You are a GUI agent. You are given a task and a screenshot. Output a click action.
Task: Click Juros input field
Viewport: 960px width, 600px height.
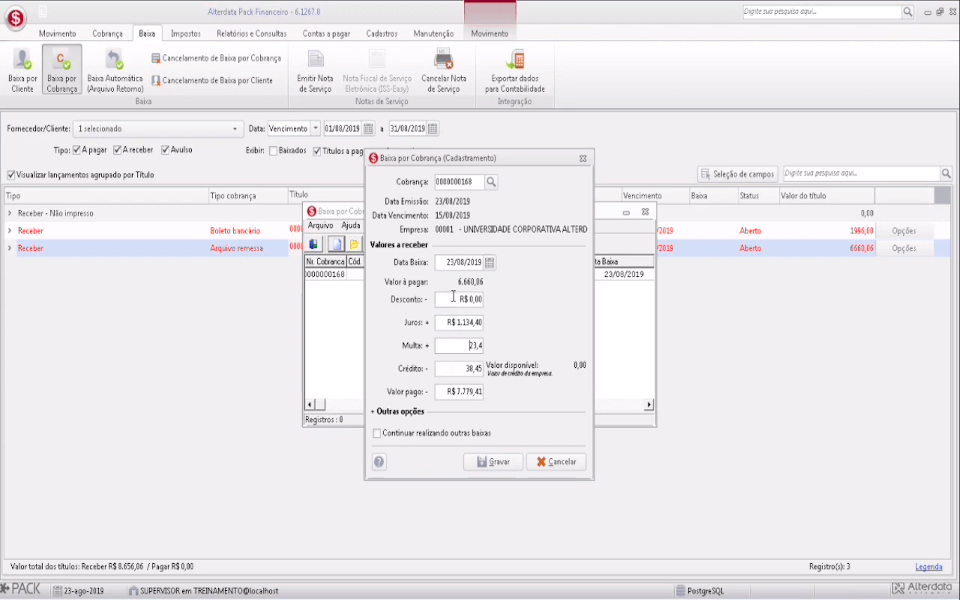pos(459,323)
